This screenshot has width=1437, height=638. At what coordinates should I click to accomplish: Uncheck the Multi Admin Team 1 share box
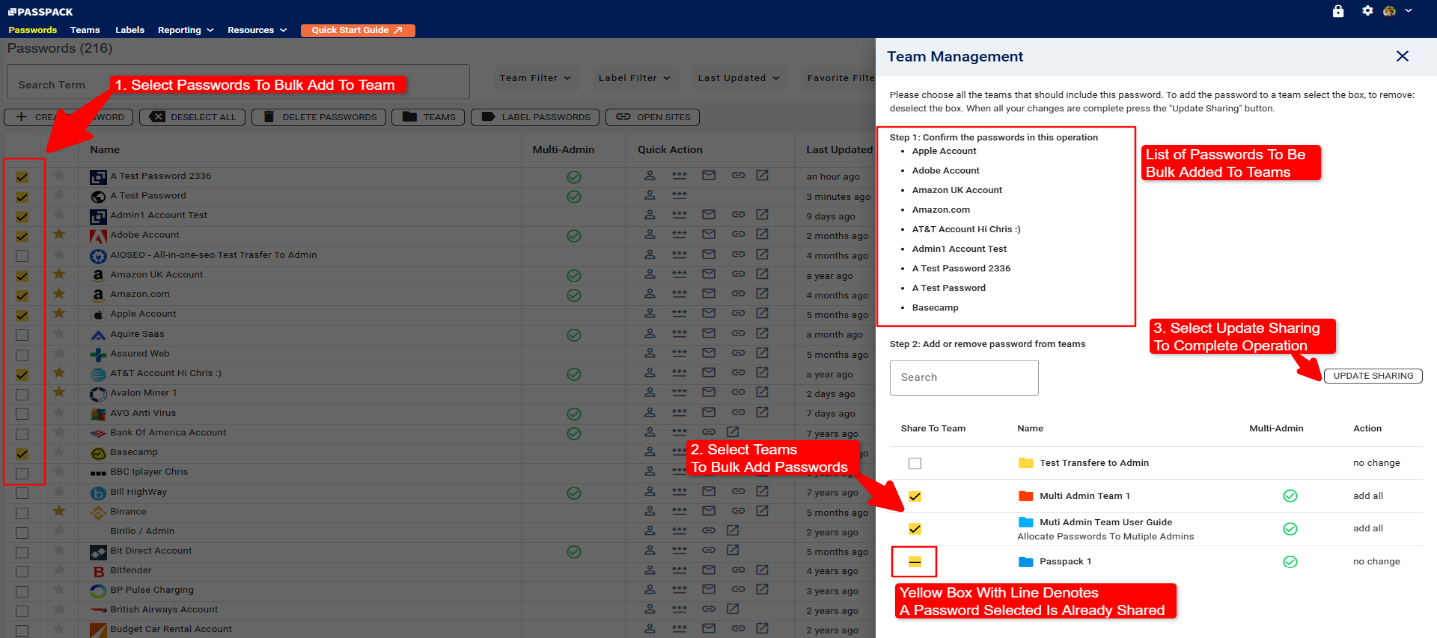(915, 496)
